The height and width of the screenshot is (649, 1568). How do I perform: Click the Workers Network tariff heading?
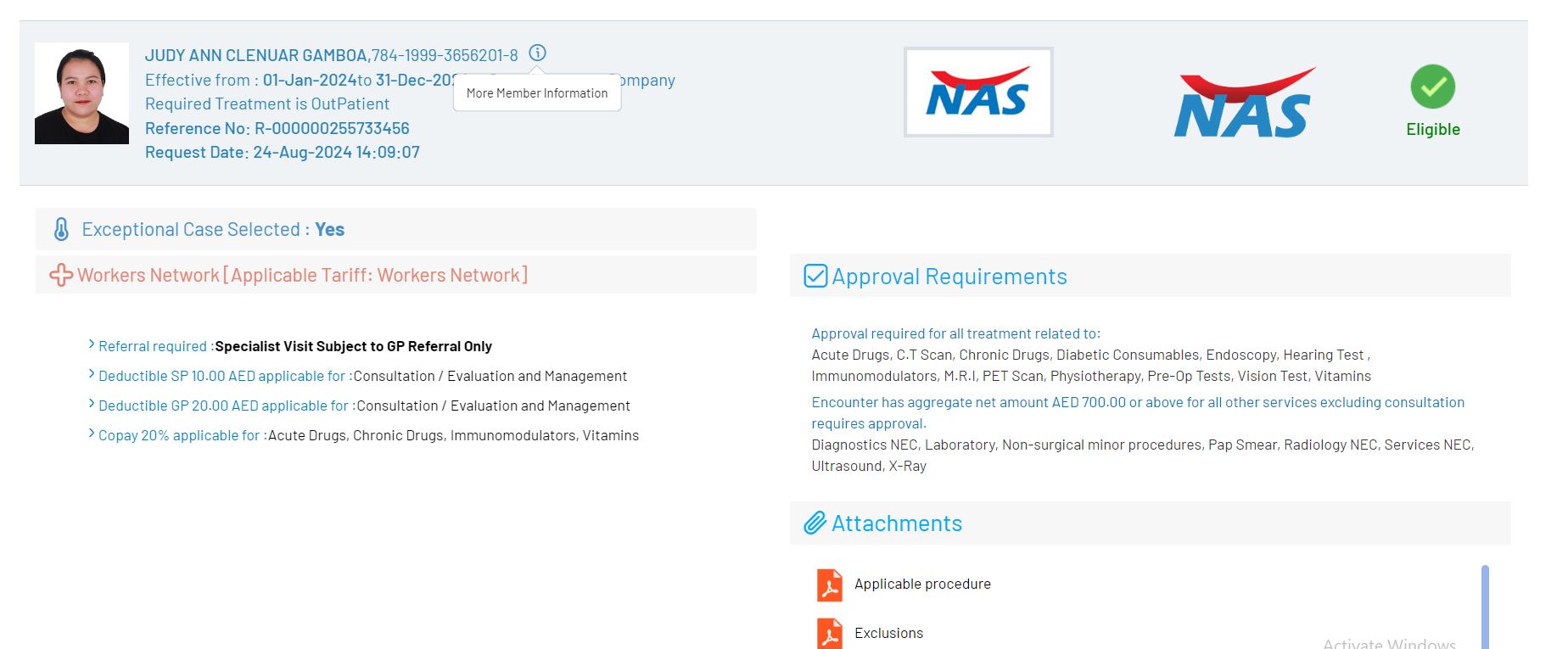point(303,275)
